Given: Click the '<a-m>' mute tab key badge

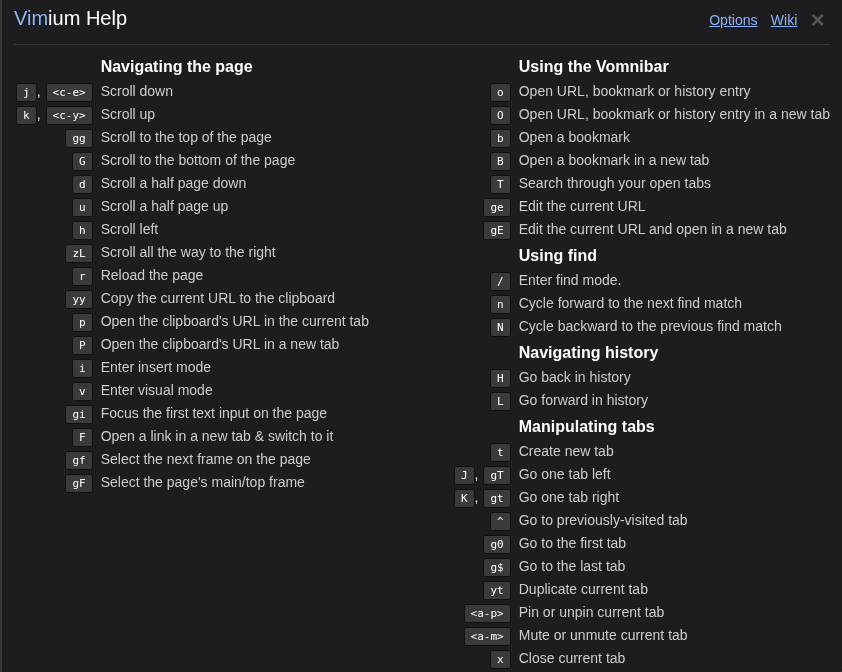Looking at the screenshot, I should pyautogui.click(x=487, y=637).
